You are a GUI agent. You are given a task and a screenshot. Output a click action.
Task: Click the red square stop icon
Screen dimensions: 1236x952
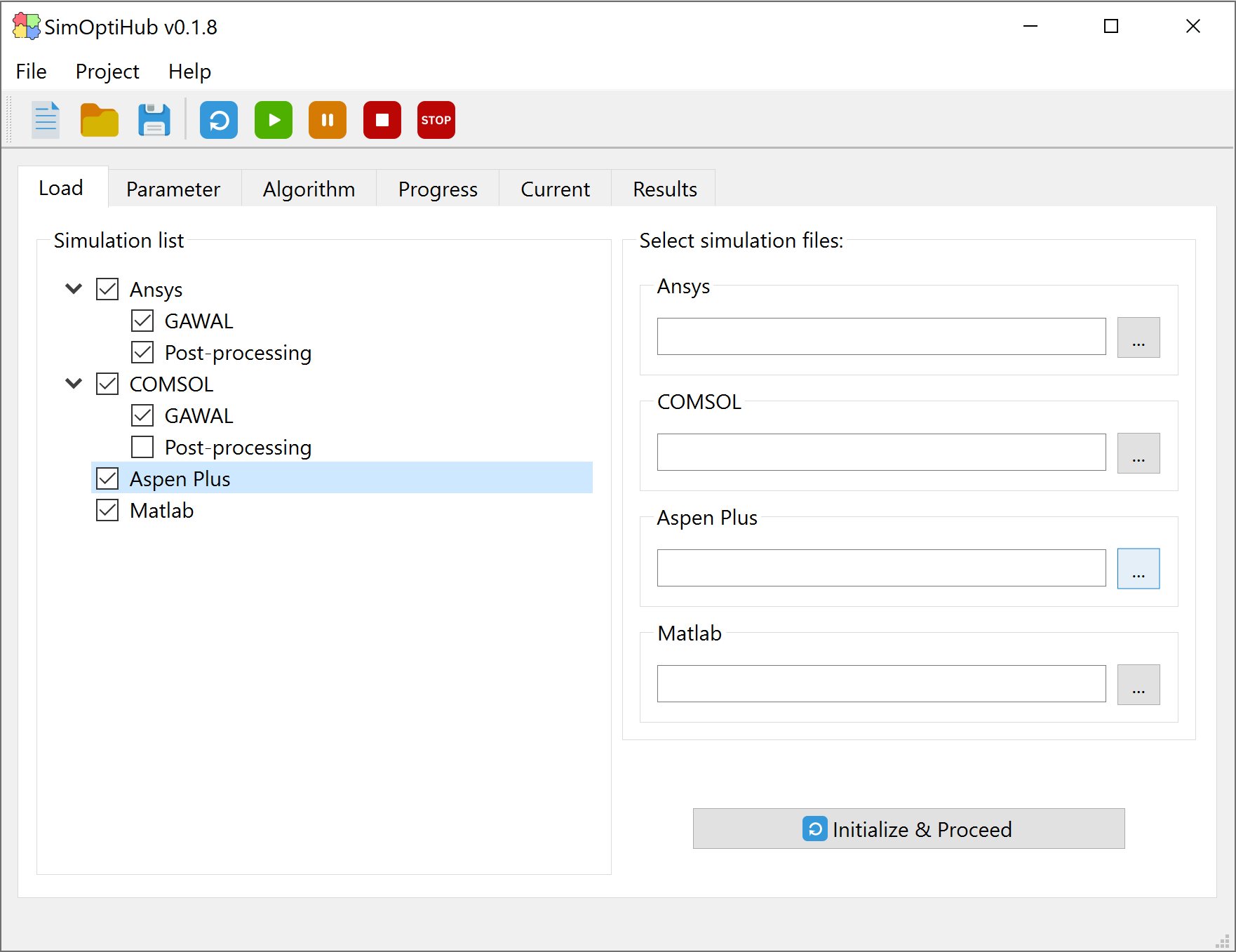pyautogui.click(x=382, y=120)
